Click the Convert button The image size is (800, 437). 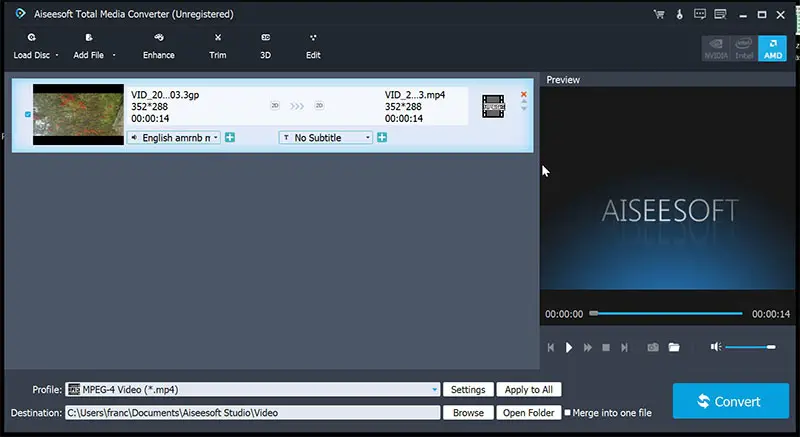(x=731, y=401)
